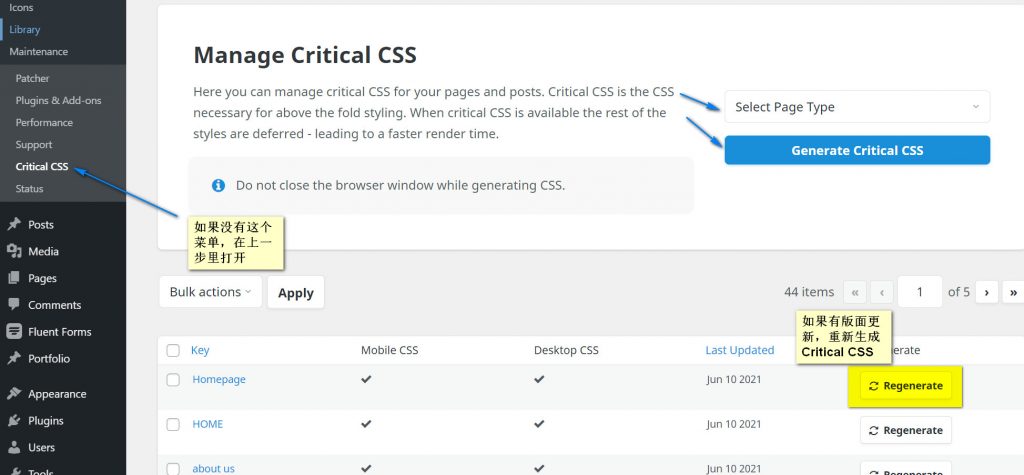Open the Select Page Type dropdown
The width and height of the screenshot is (1024, 475).
click(x=857, y=107)
